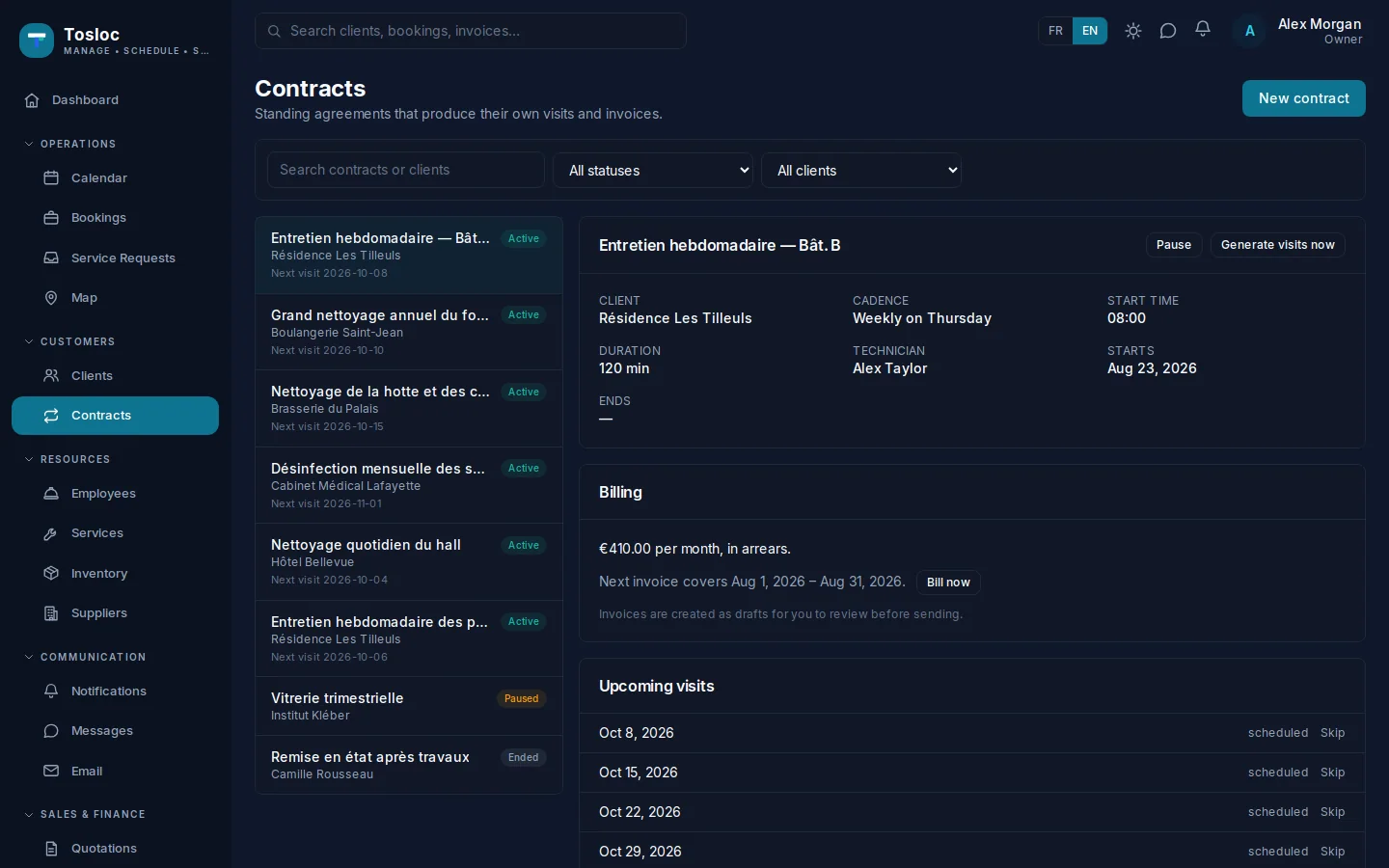Viewport: 1389px width, 868px height.
Task: Select Entretien hebdomadaire des p... contract
Action: [409, 638]
